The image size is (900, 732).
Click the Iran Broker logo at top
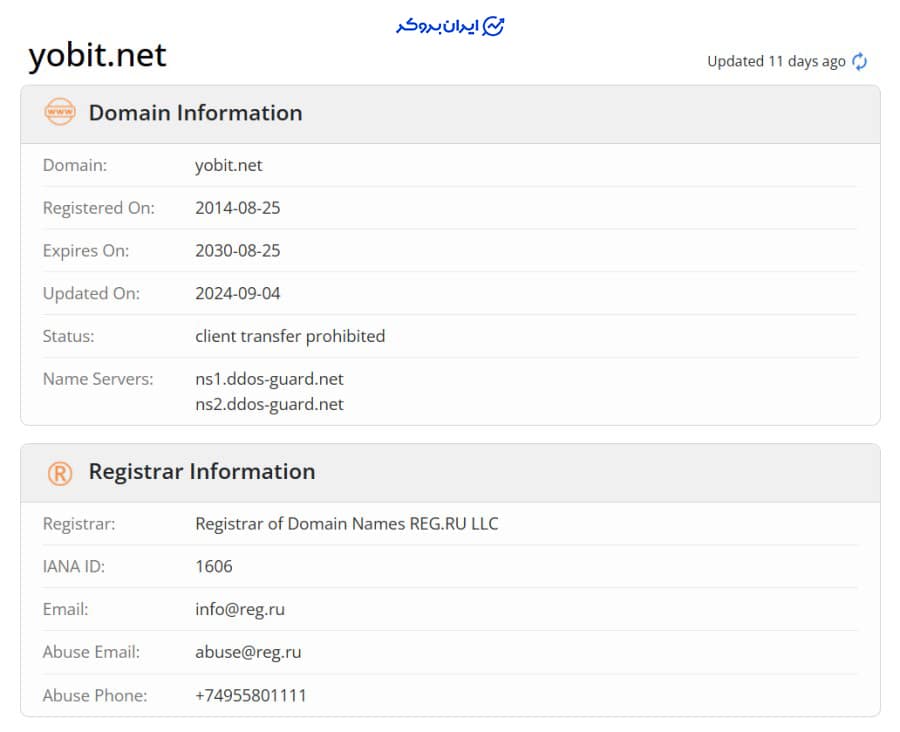(x=450, y=26)
